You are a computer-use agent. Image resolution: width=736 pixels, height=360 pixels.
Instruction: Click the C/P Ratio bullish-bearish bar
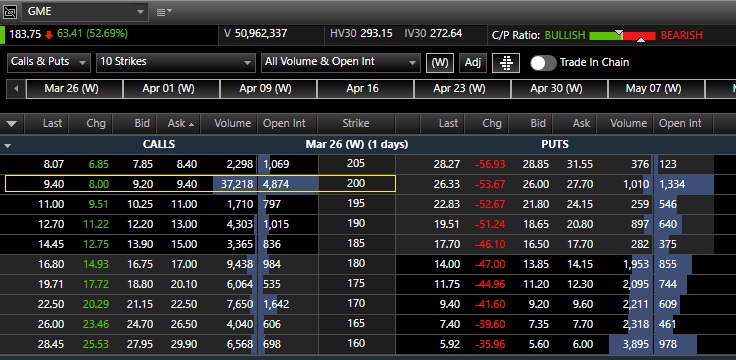tap(622, 36)
